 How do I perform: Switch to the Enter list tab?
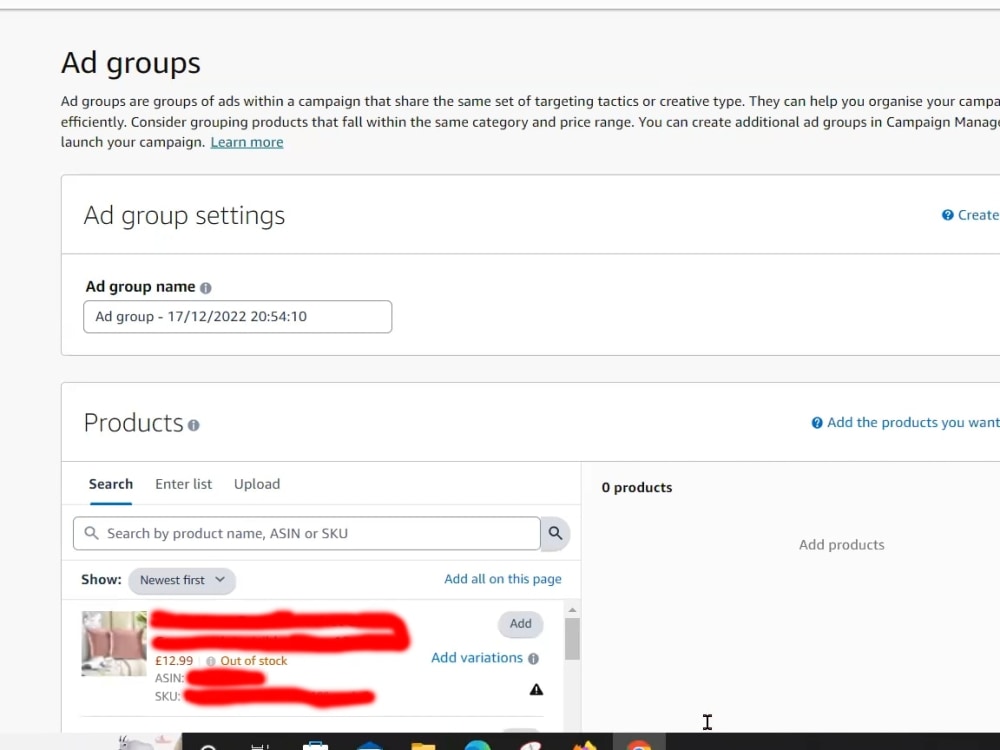pyautogui.click(x=184, y=484)
